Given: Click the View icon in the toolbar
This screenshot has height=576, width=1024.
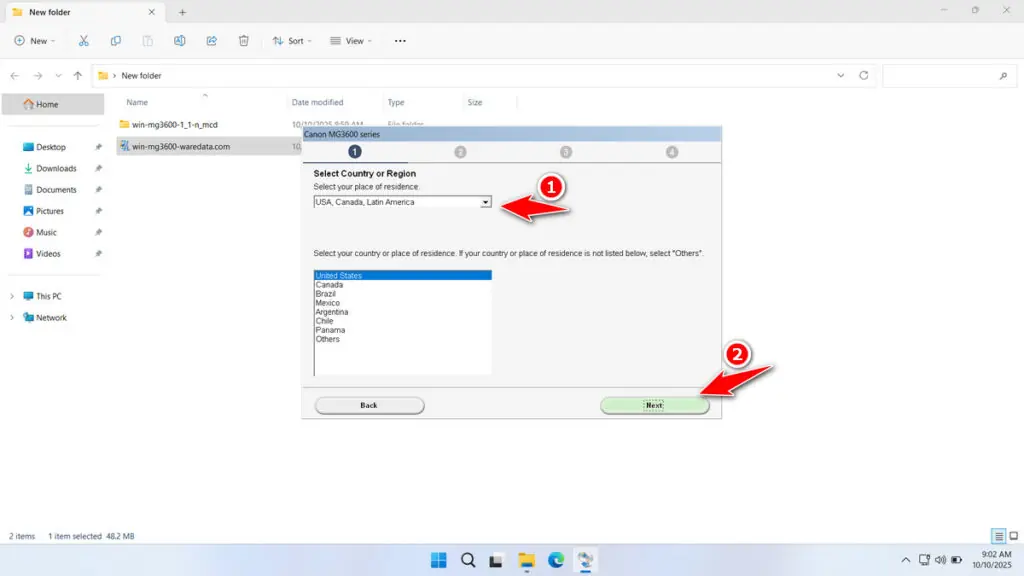Looking at the screenshot, I should click(350, 40).
